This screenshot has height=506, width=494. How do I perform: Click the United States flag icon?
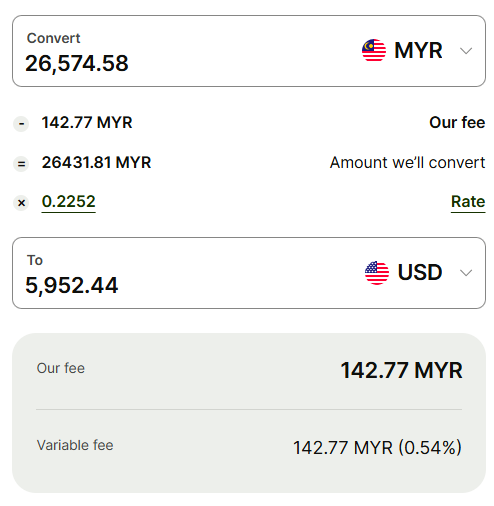[377, 273]
